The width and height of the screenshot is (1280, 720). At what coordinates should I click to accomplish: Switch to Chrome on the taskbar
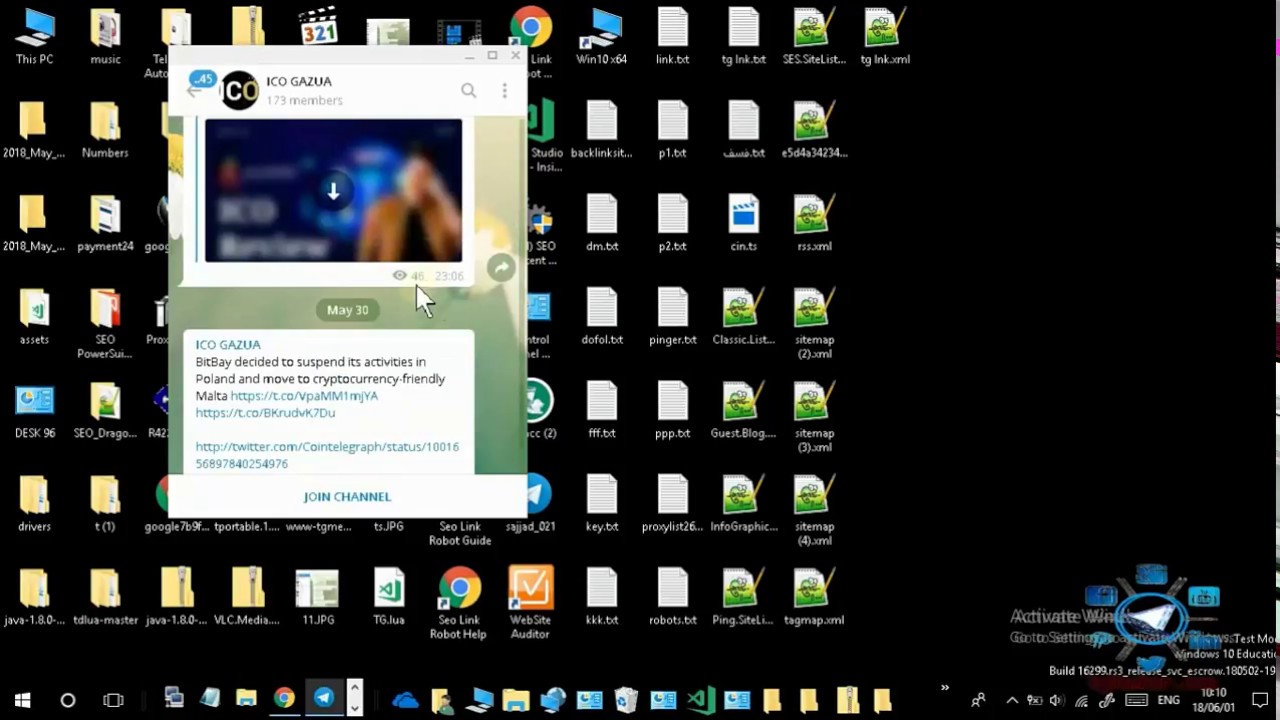pyautogui.click(x=285, y=699)
